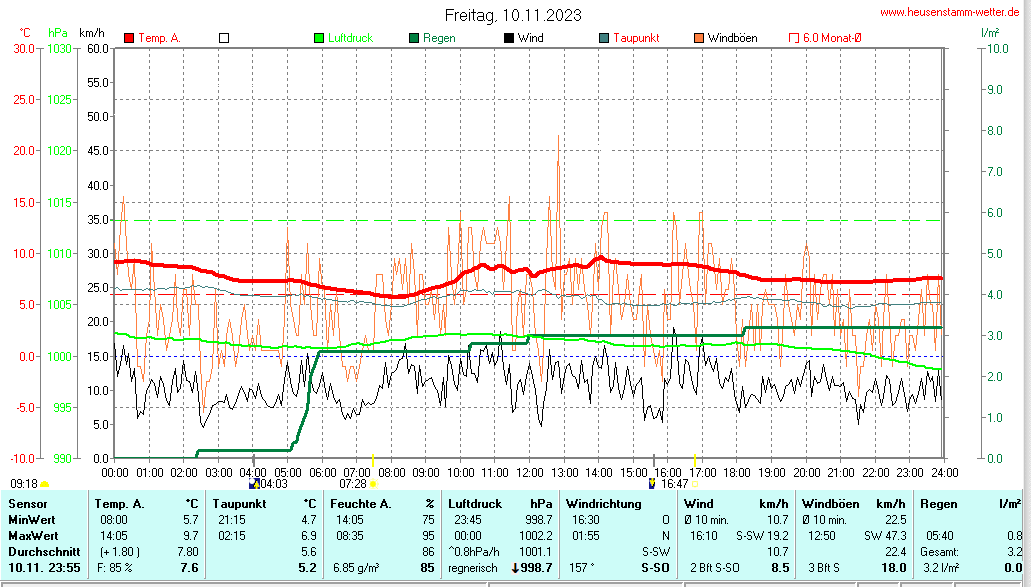Image resolution: width=1034 pixels, height=587 pixels.
Task: Click the empty white legend box
Action: 224,38
